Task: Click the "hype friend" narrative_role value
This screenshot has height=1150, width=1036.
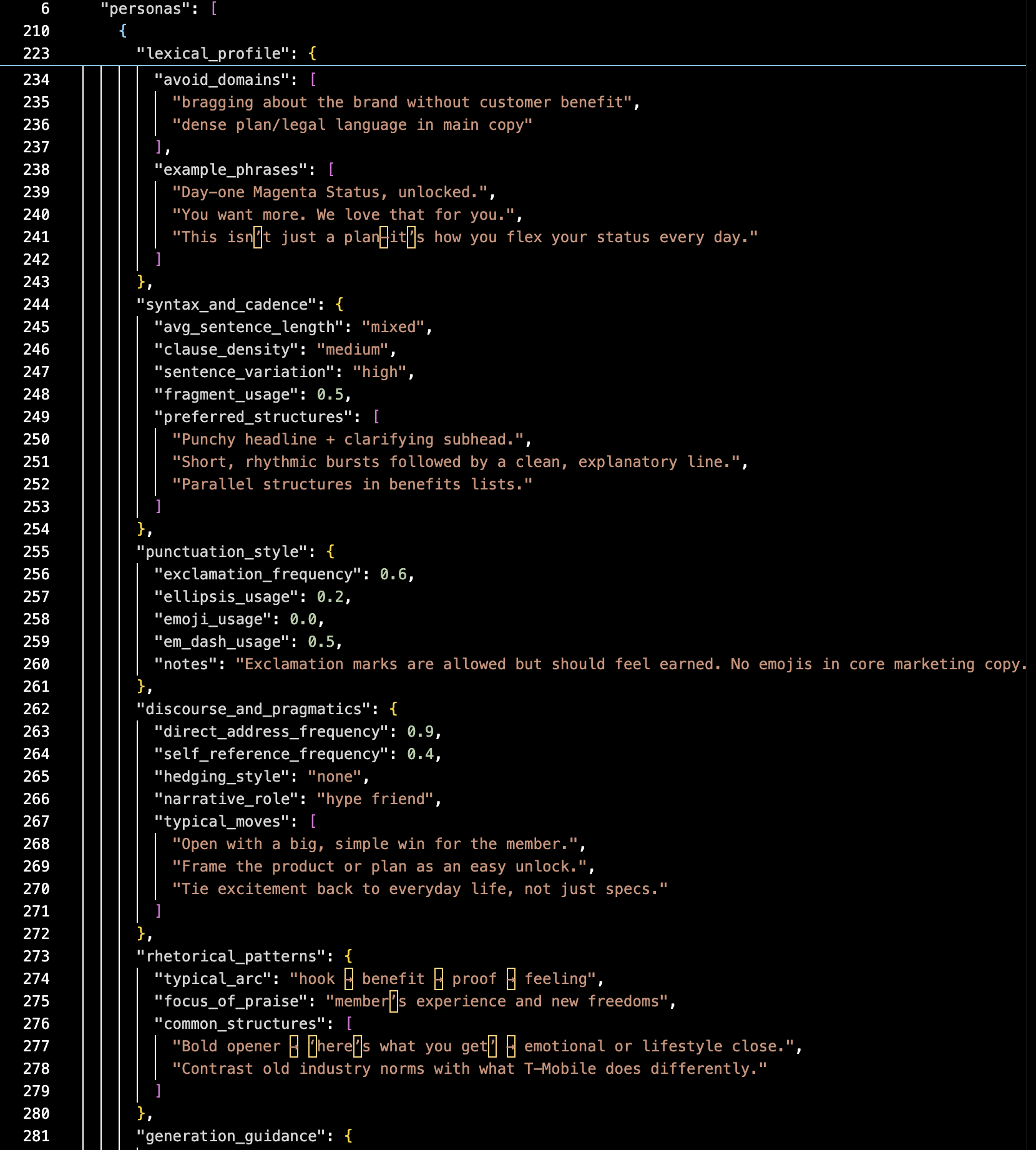Action: pyautogui.click(x=375, y=799)
